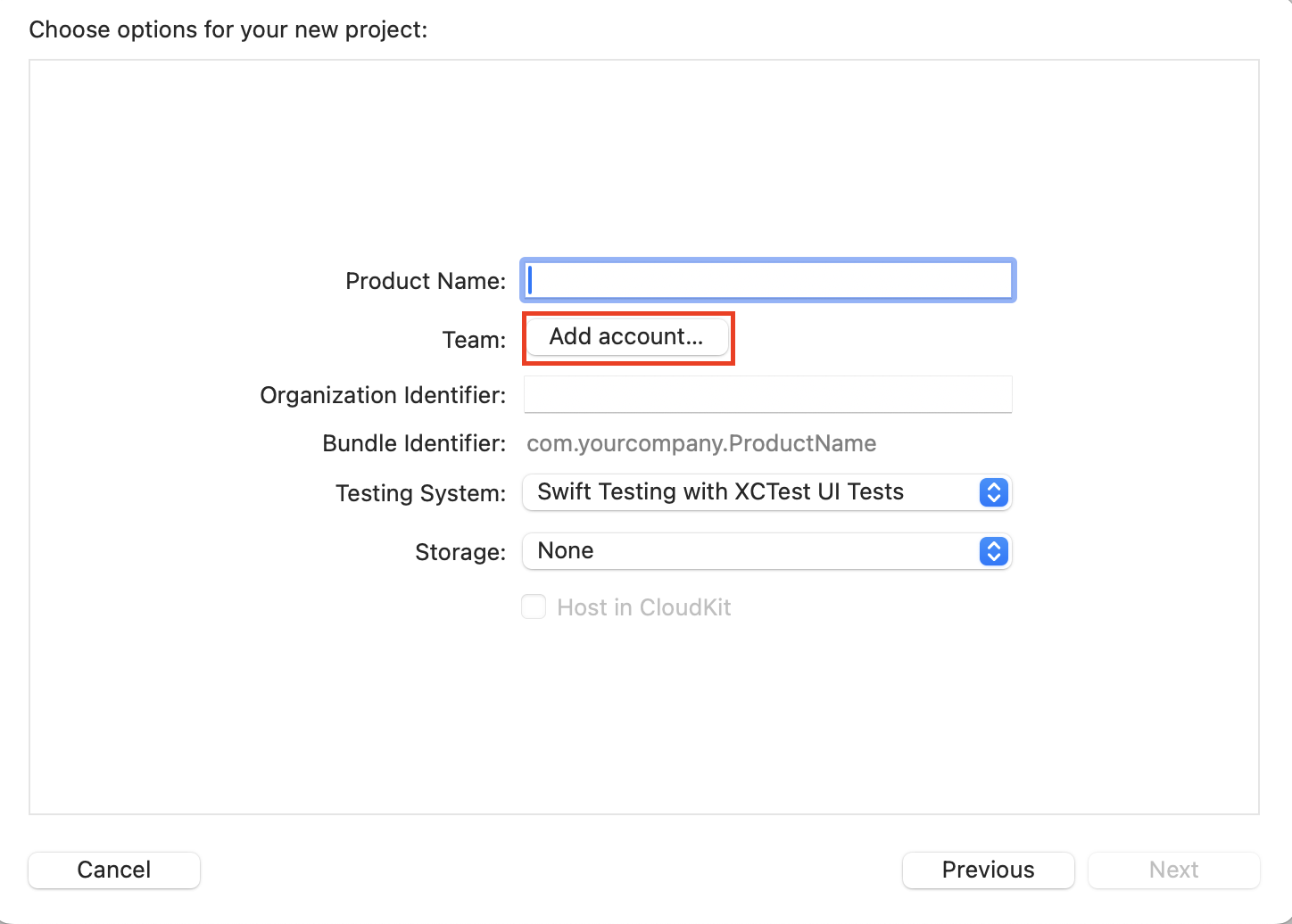Toggle the Host in CloudKit checkbox
This screenshot has height=924, width=1292.
pyautogui.click(x=534, y=607)
